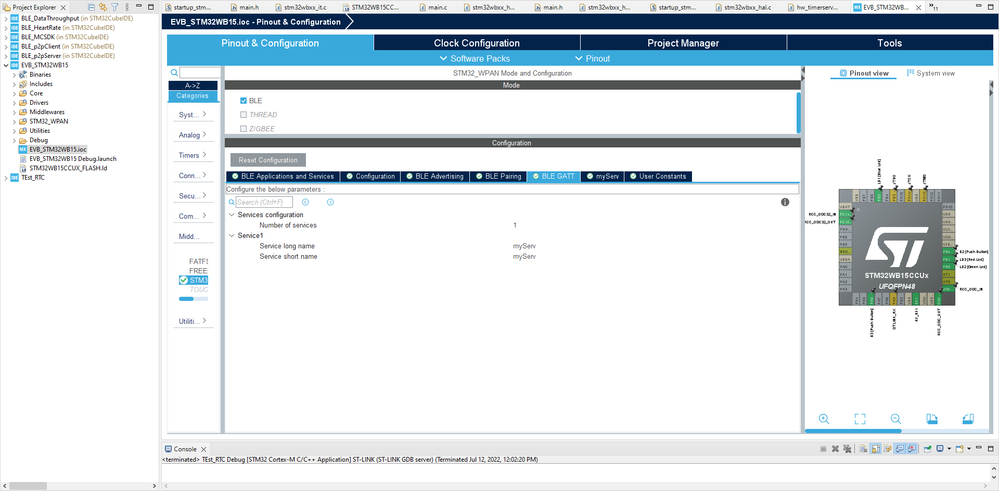The height and width of the screenshot is (491, 999).
Task: Select A->Z sorting toggle
Action: [x=193, y=85]
